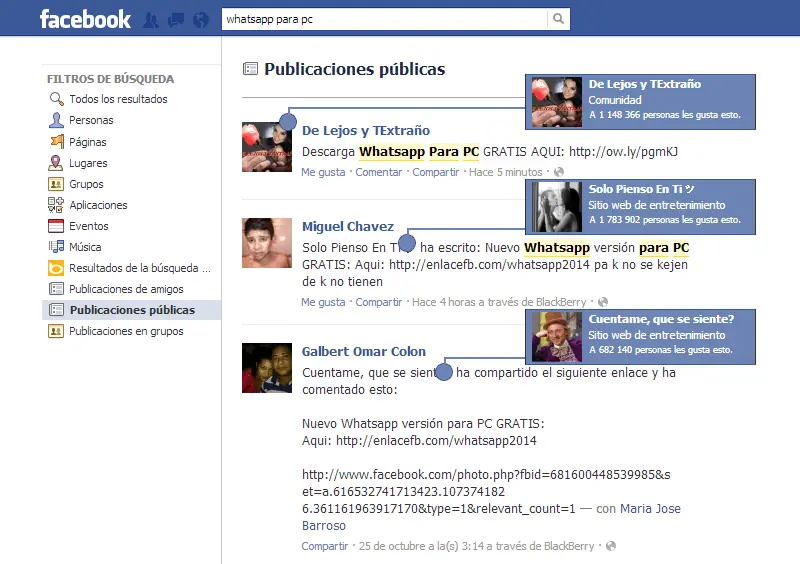This screenshot has height=564, width=800.
Task: Open the Facebook home logo
Action: click(85, 19)
